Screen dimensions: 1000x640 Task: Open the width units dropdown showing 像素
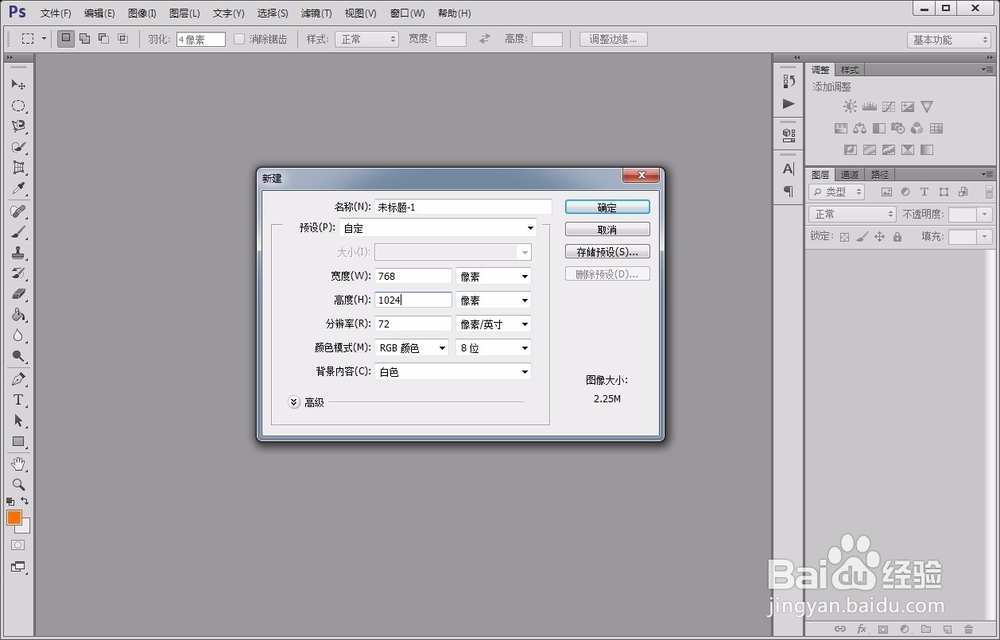point(495,276)
